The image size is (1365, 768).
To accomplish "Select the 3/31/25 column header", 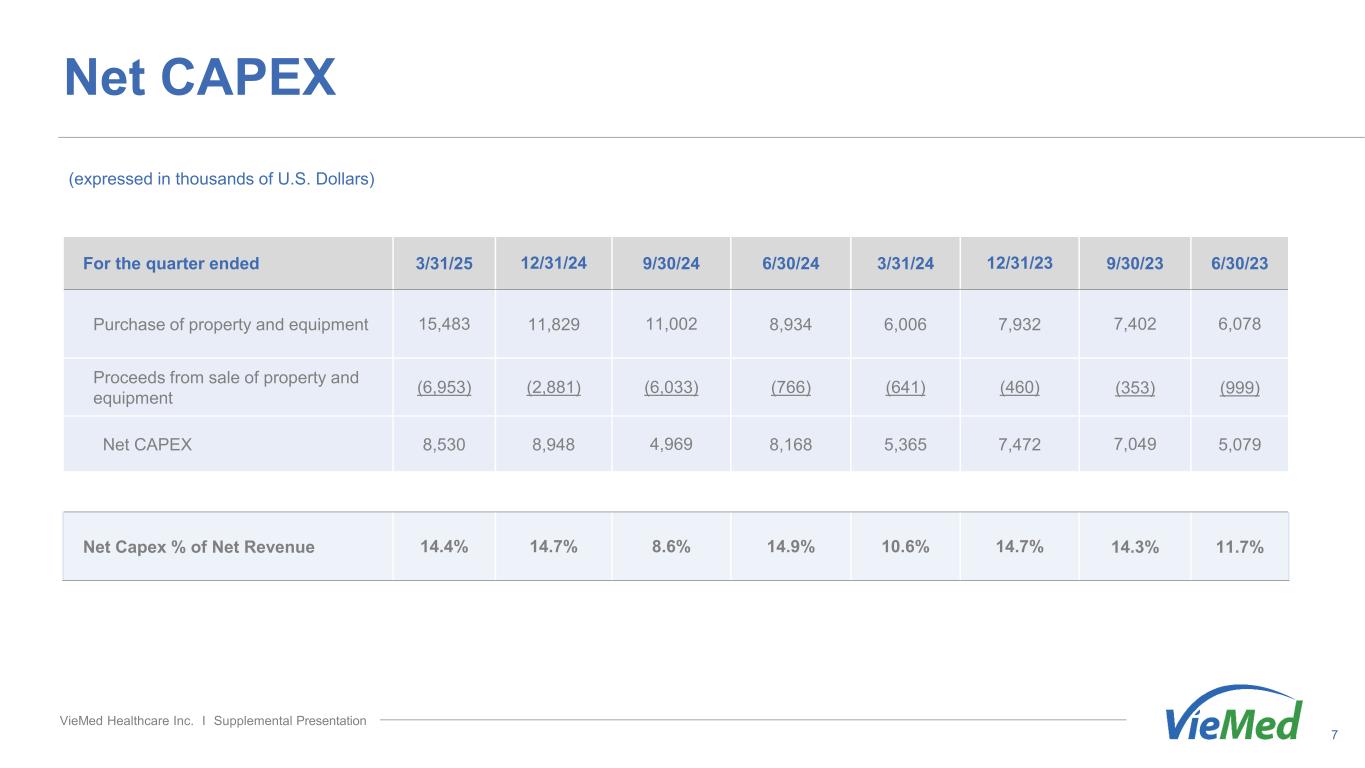I will tap(444, 264).
